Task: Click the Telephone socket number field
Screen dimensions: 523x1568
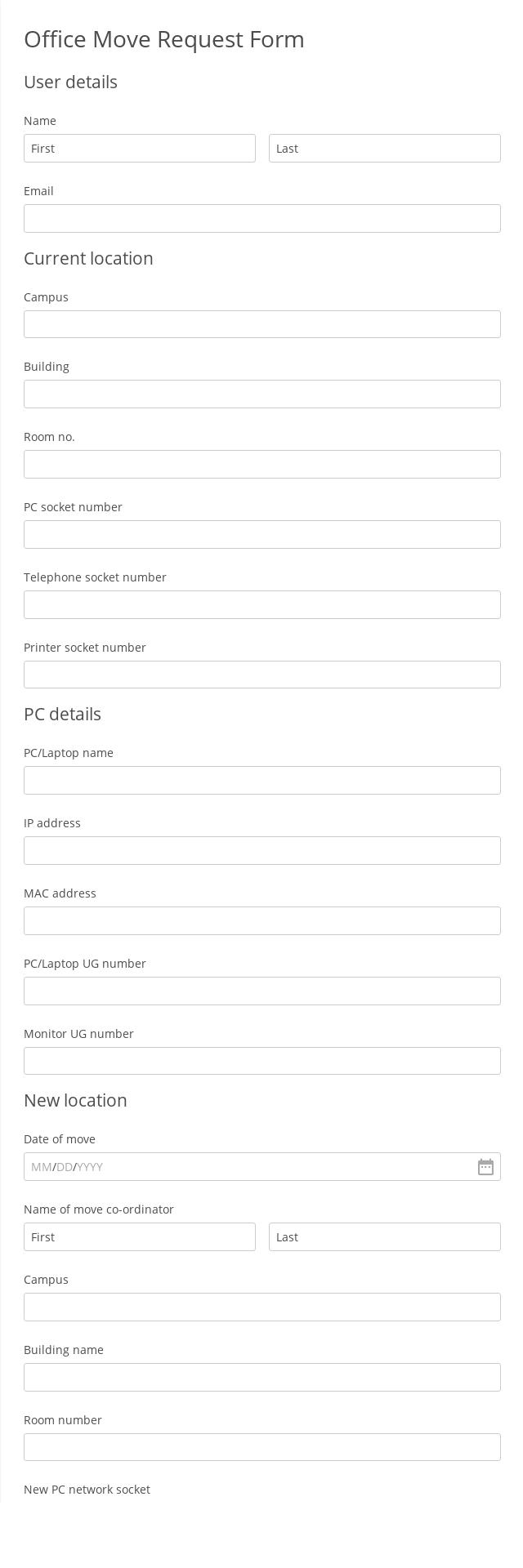Action: 261,604
